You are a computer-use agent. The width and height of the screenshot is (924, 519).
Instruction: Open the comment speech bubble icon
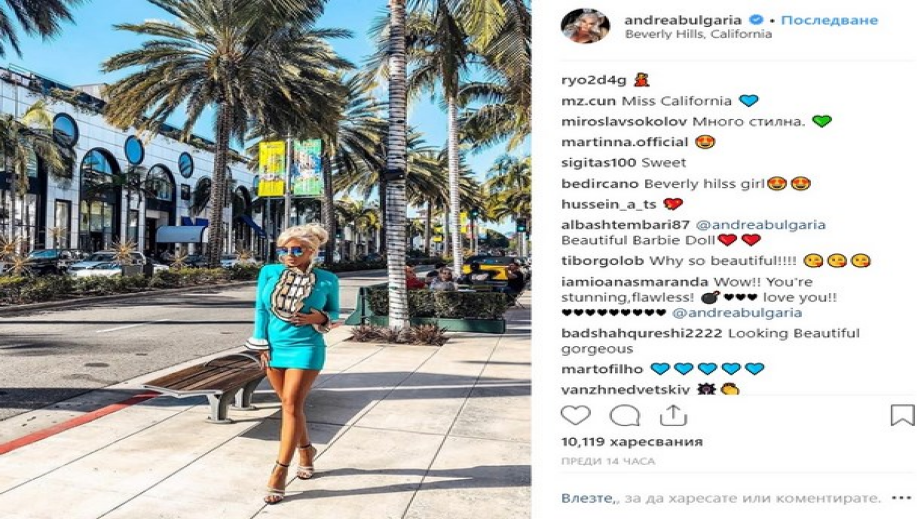[x=625, y=415]
